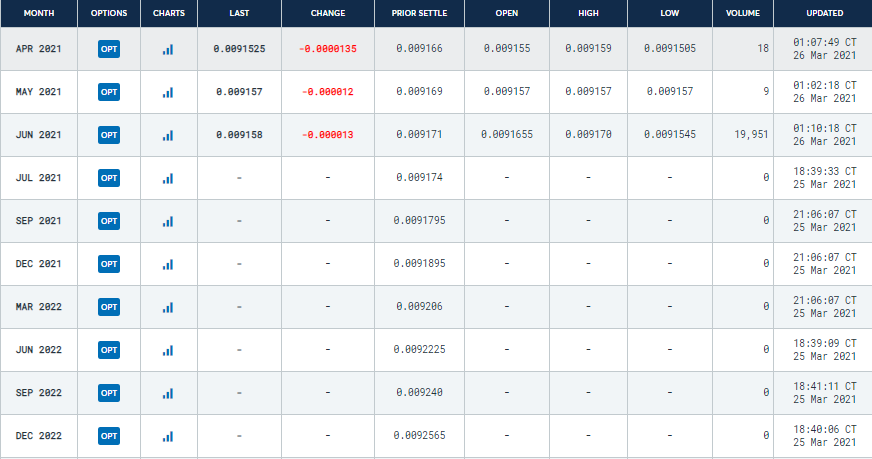Select the APR 2021 month cell
Image resolution: width=872 pixels, height=459 pixels.
pos(38,49)
